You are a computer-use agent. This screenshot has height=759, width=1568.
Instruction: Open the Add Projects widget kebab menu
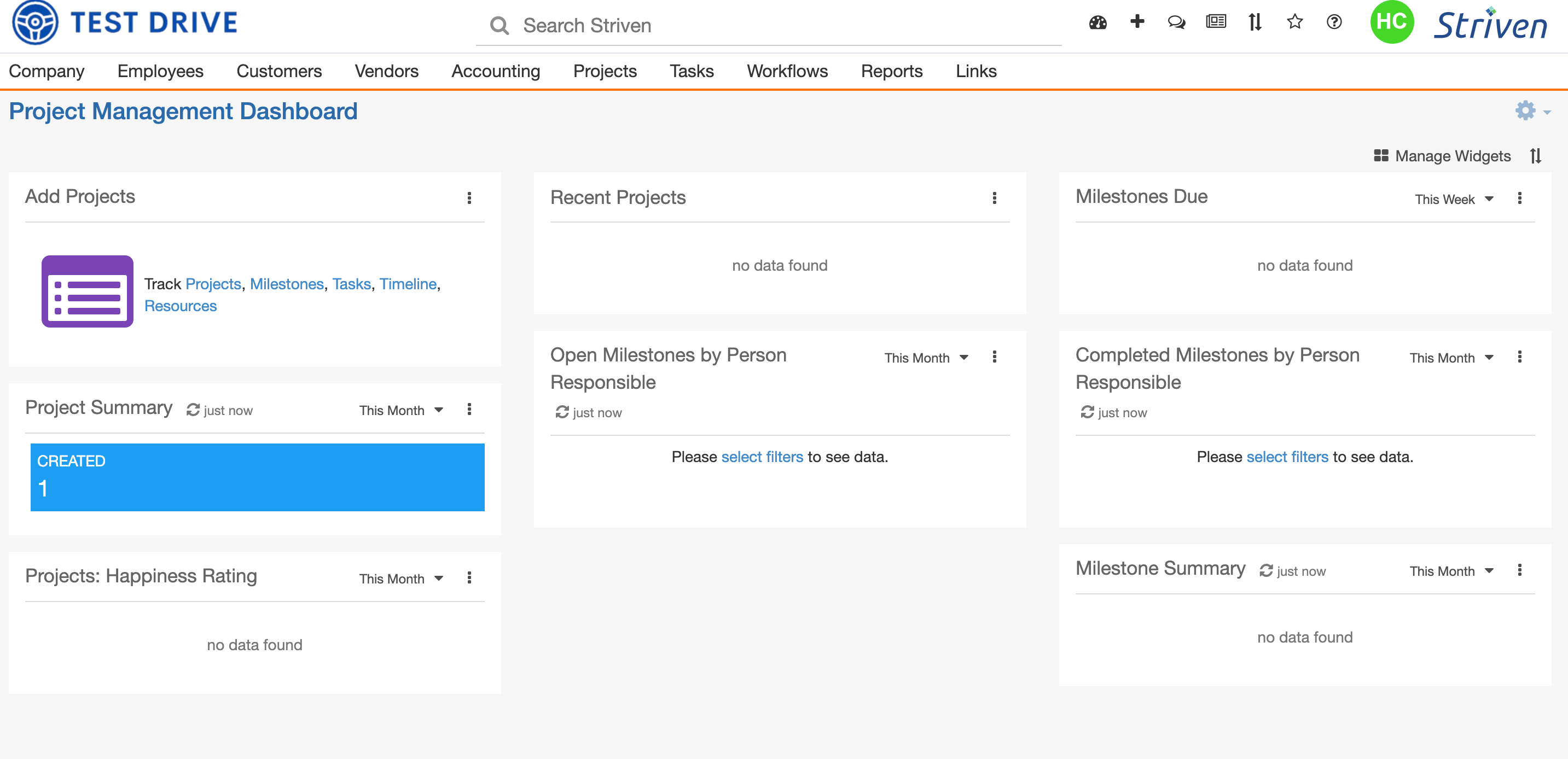(x=469, y=197)
